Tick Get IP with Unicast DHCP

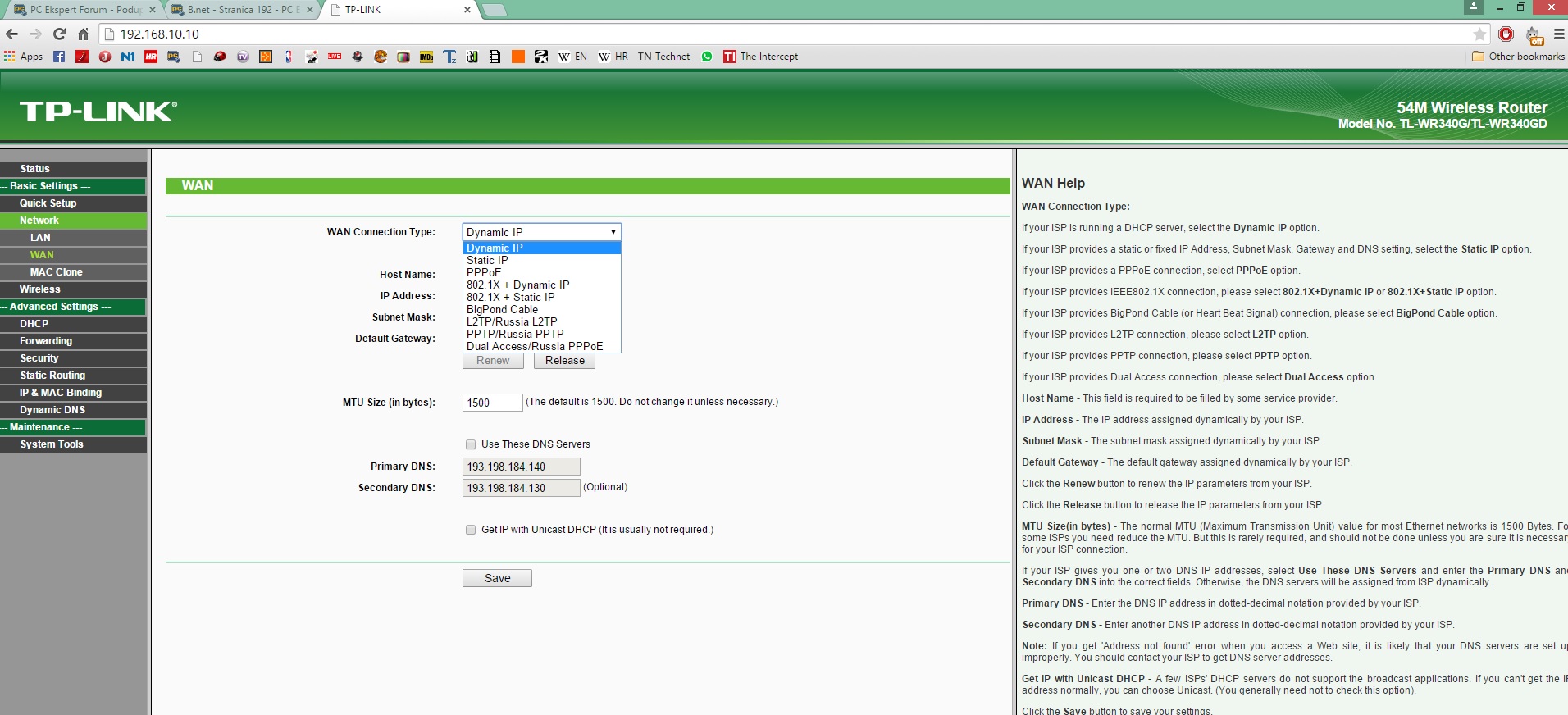pyautogui.click(x=471, y=530)
